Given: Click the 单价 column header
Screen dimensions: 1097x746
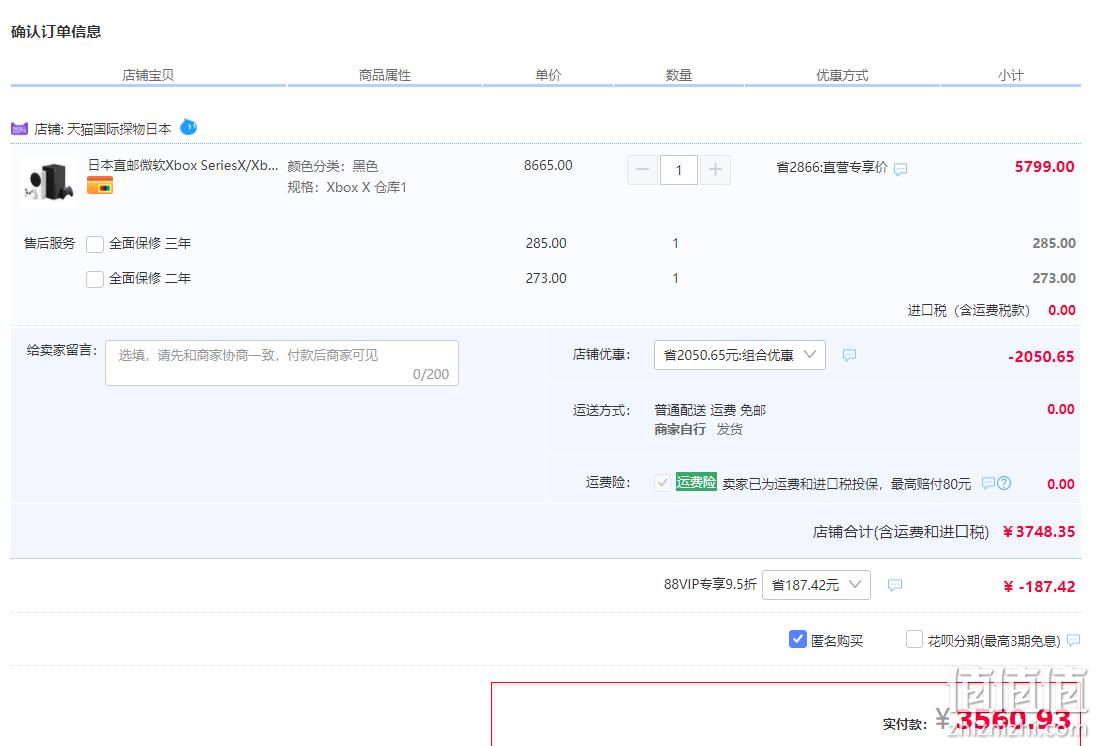Looking at the screenshot, I should tap(548, 75).
